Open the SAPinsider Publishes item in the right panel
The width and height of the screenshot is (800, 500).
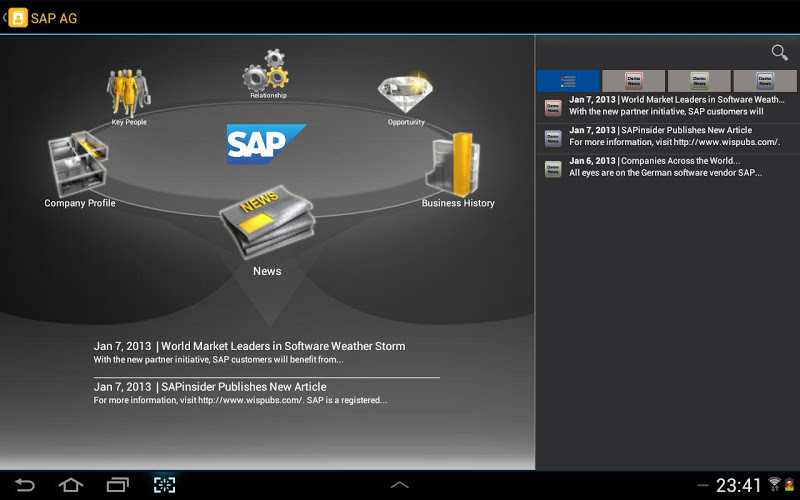click(668, 138)
